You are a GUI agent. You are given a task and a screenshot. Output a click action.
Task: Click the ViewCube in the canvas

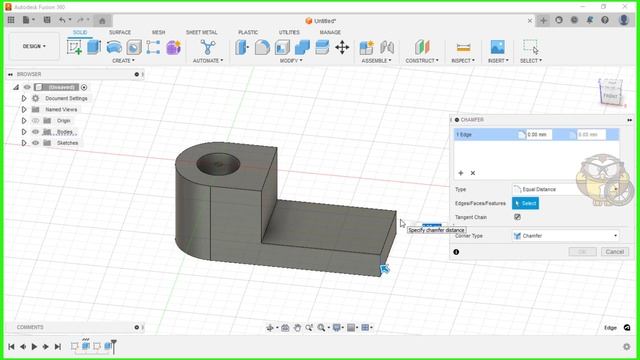[x=610, y=92]
